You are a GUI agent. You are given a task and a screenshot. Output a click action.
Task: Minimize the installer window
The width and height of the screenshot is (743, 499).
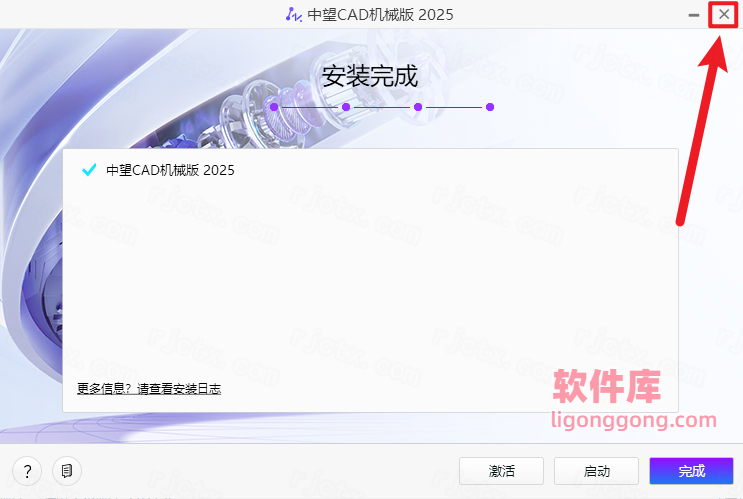(x=694, y=15)
